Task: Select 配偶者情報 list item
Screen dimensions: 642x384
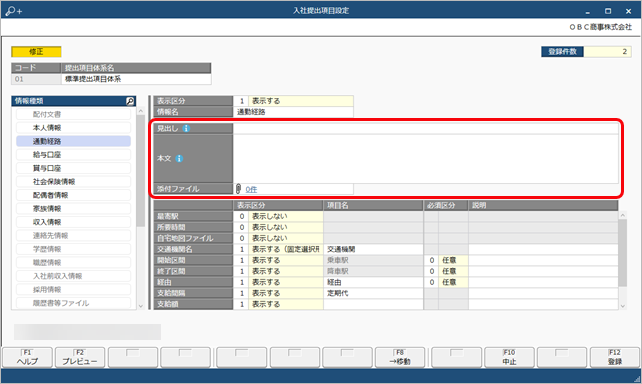Action: [x=73, y=195]
